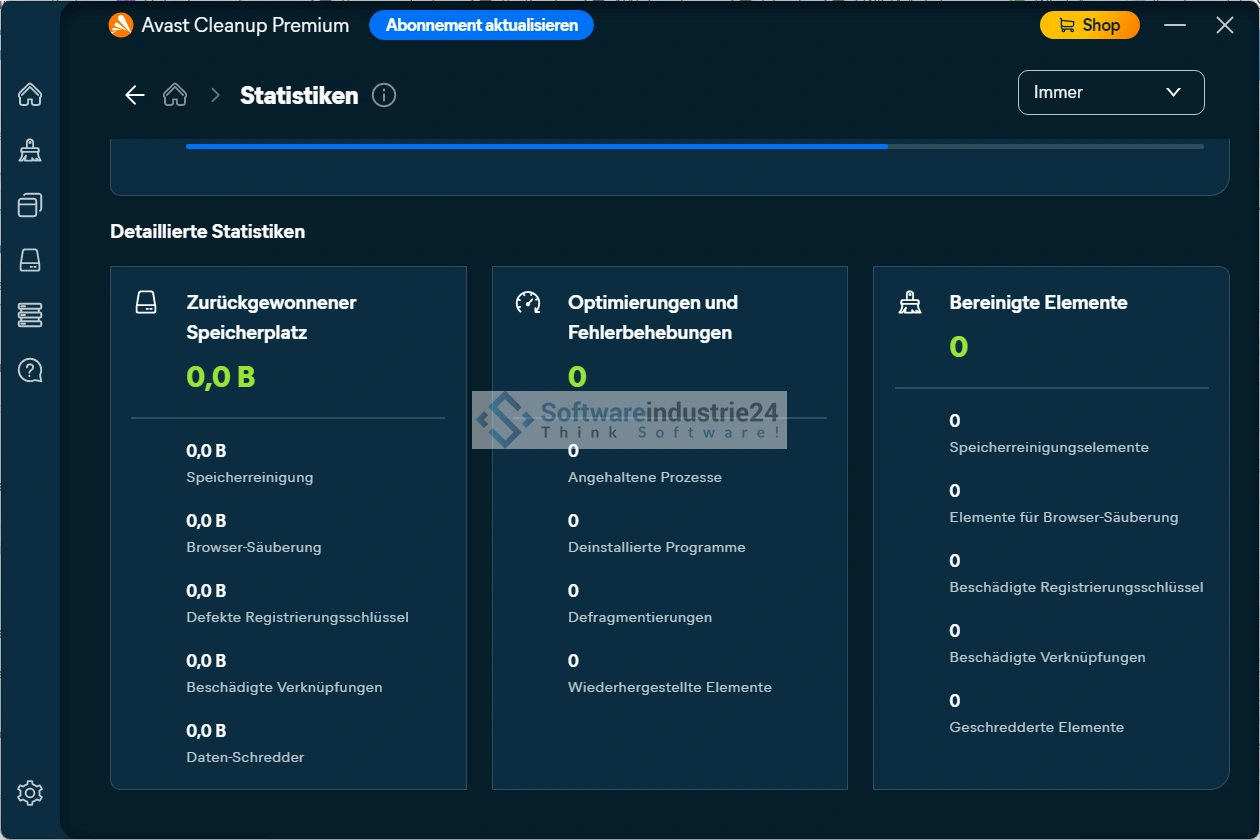Open settings gear in the sidebar
Viewport: 1260px width, 840px height.
pyautogui.click(x=30, y=793)
